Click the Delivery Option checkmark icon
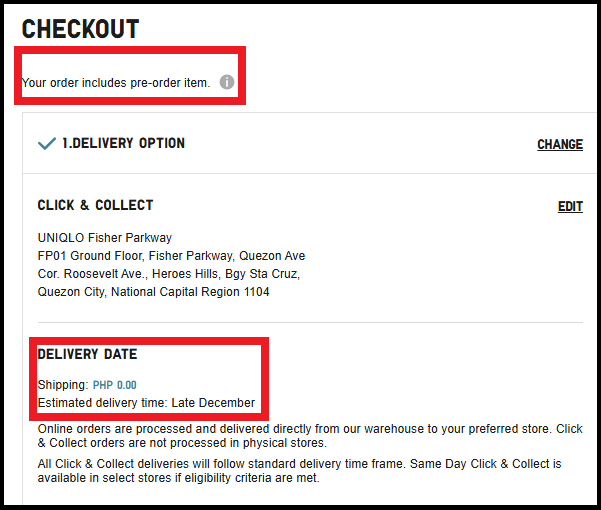The height and width of the screenshot is (510, 601). [46, 144]
